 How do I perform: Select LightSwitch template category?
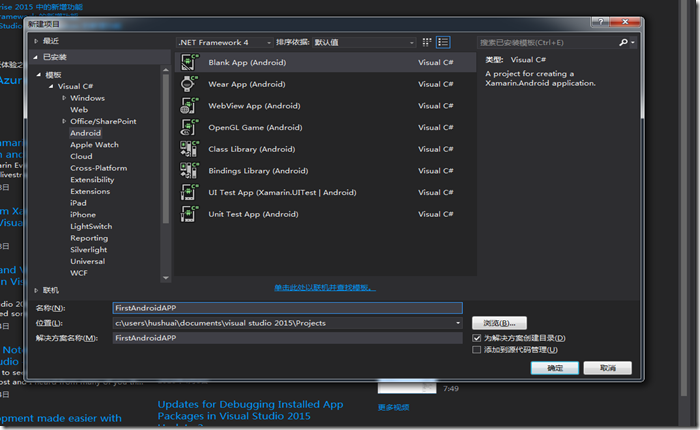91,226
